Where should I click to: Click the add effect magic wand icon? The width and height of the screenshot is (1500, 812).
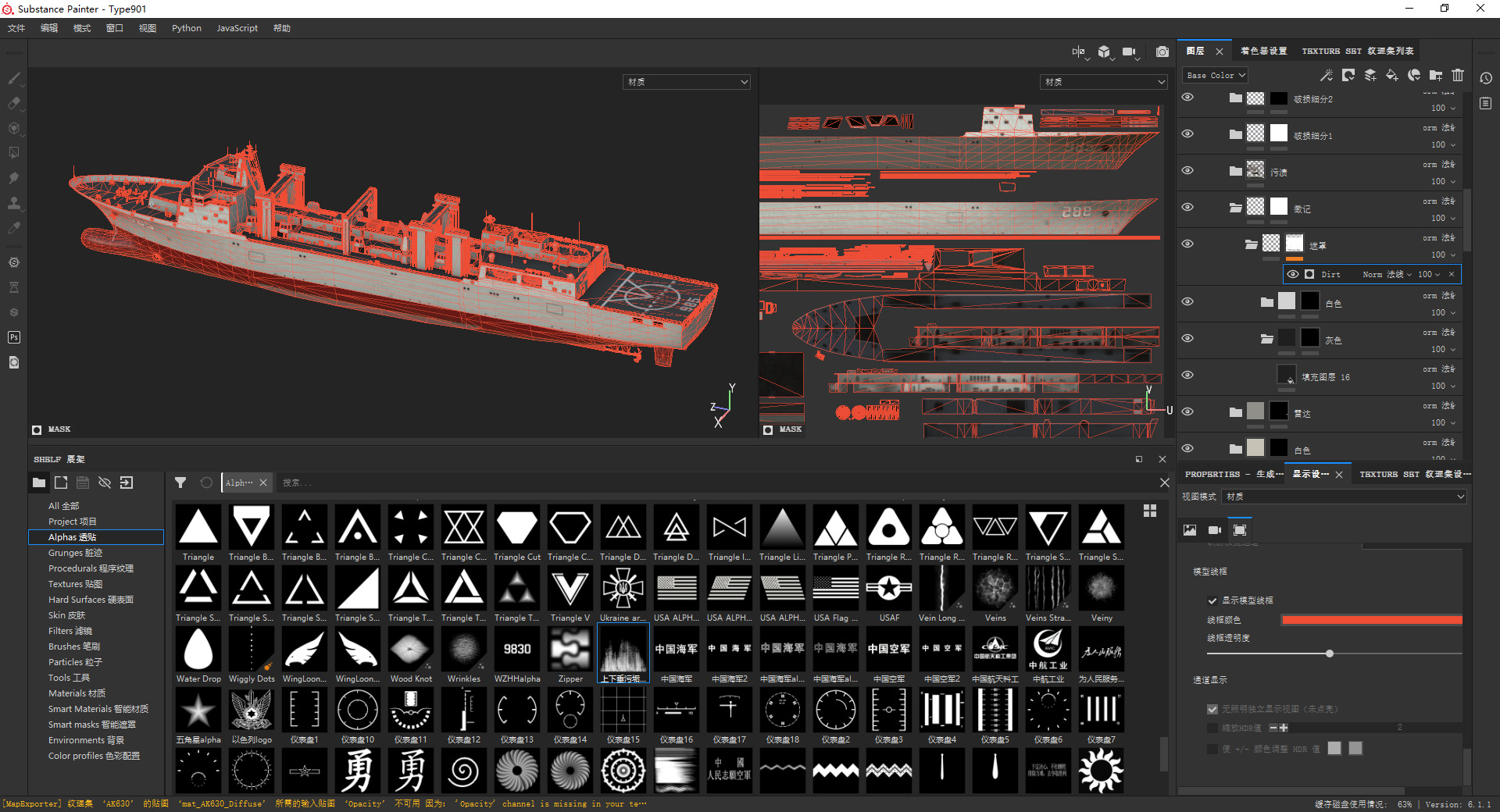click(x=1327, y=75)
